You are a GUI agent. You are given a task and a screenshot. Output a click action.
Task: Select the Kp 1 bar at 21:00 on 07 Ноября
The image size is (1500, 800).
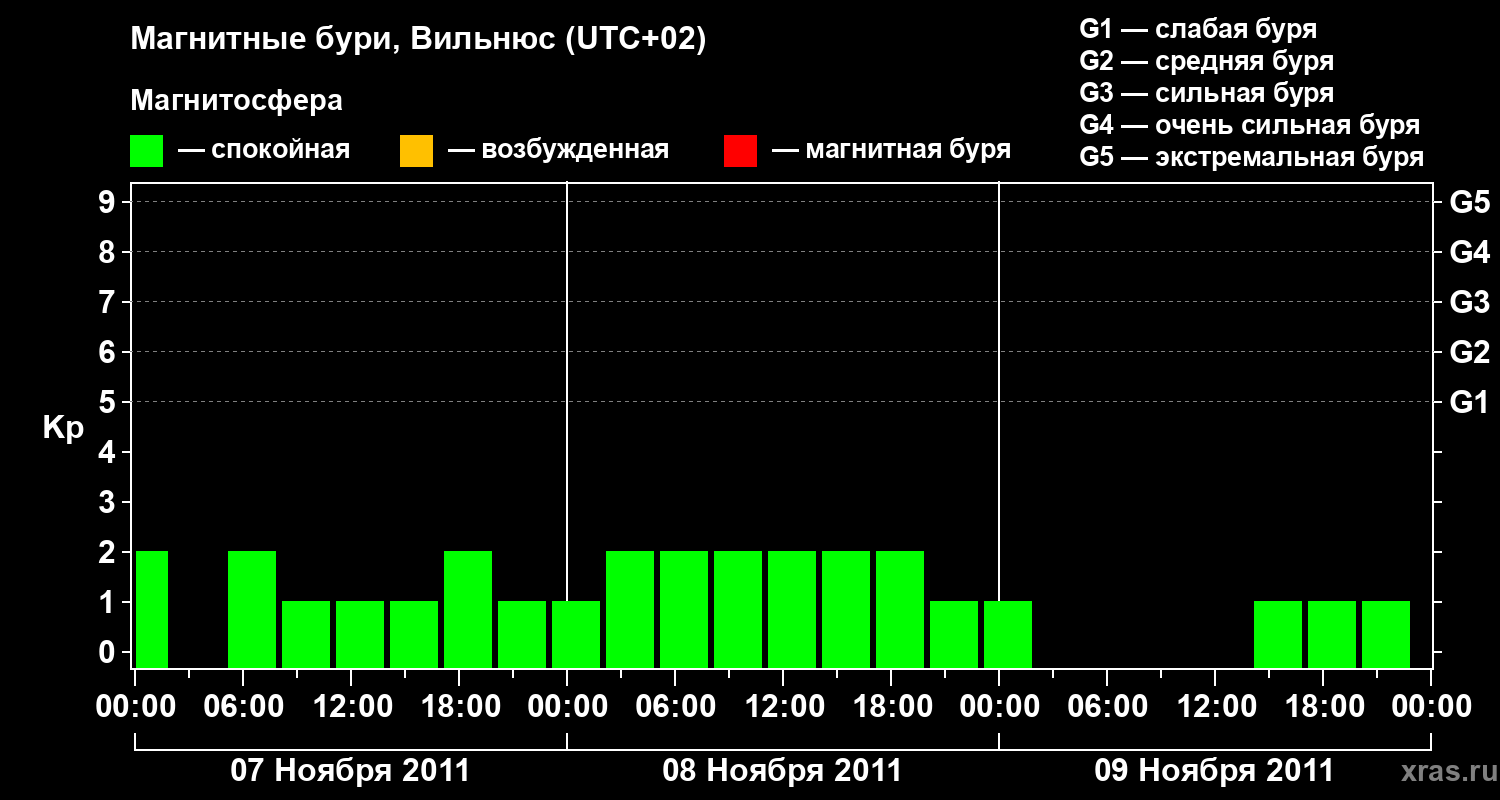pyautogui.click(x=522, y=635)
